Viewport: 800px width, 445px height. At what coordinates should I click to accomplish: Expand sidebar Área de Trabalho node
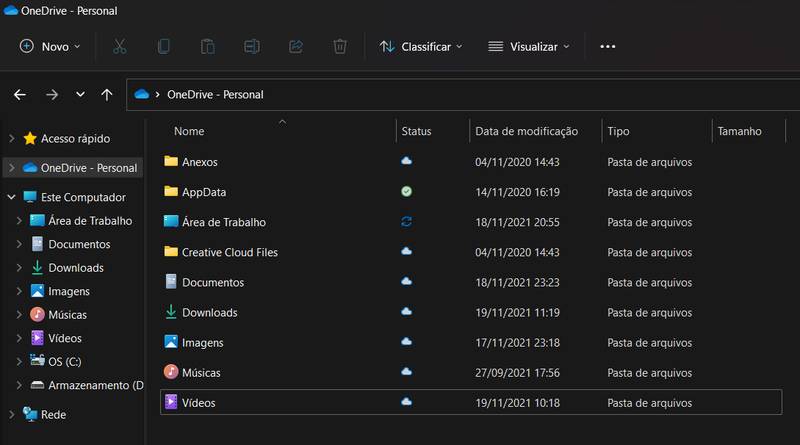pos(19,220)
